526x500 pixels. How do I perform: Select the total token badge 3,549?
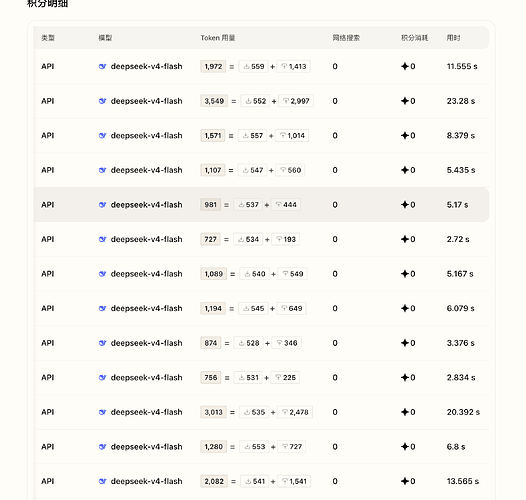pyautogui.click(x=214, y=101)
